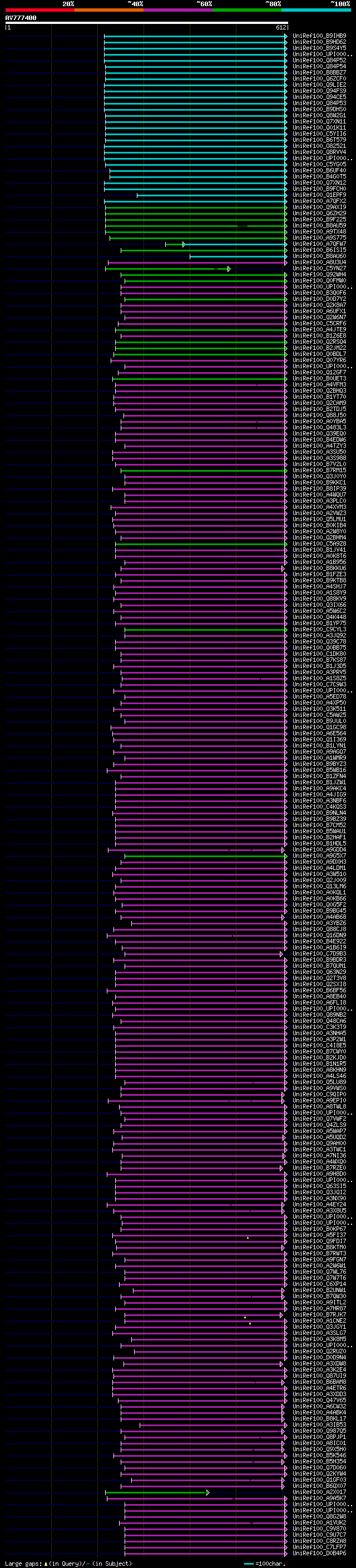Choose the UniRef100_B8AU60 label
356x1568 pixels.
point(319,256)
